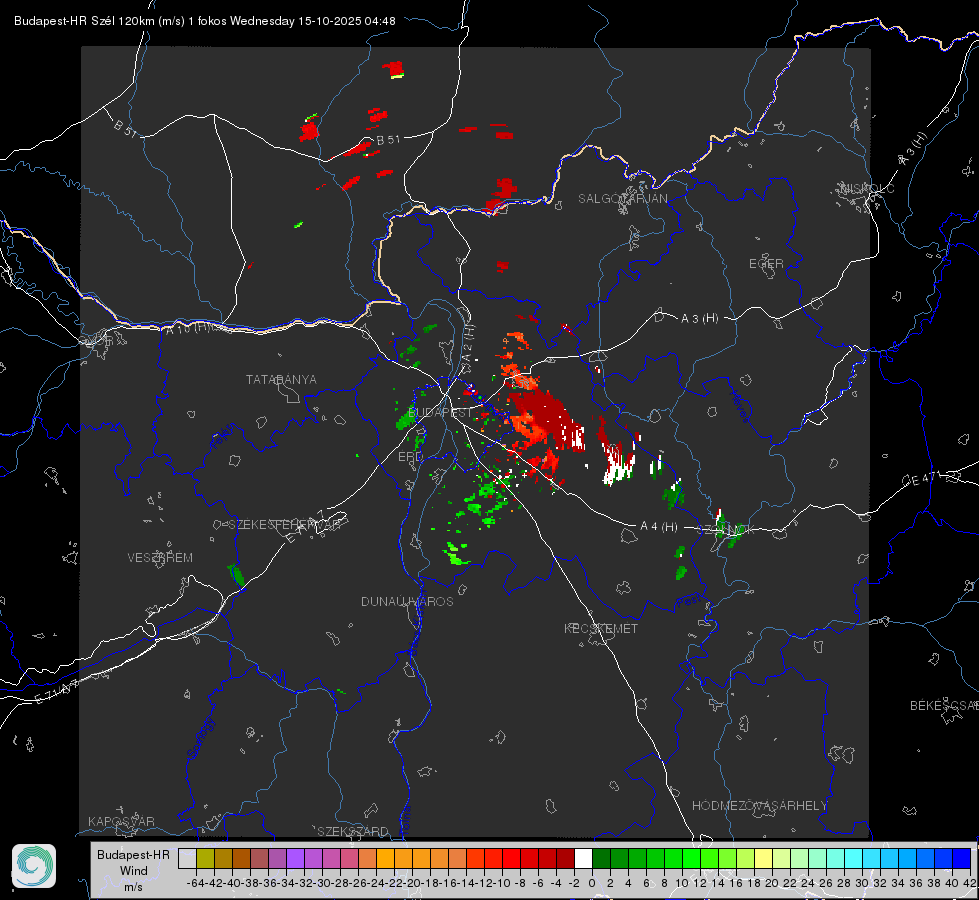Click the EGER city label
The image size is (979, 900).
[x=766, y=264]
